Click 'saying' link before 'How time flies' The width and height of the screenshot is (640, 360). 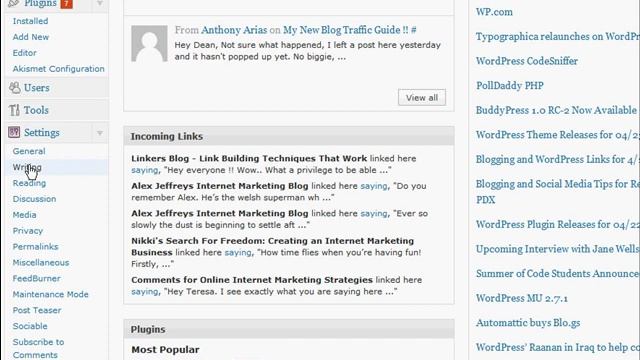238,253
